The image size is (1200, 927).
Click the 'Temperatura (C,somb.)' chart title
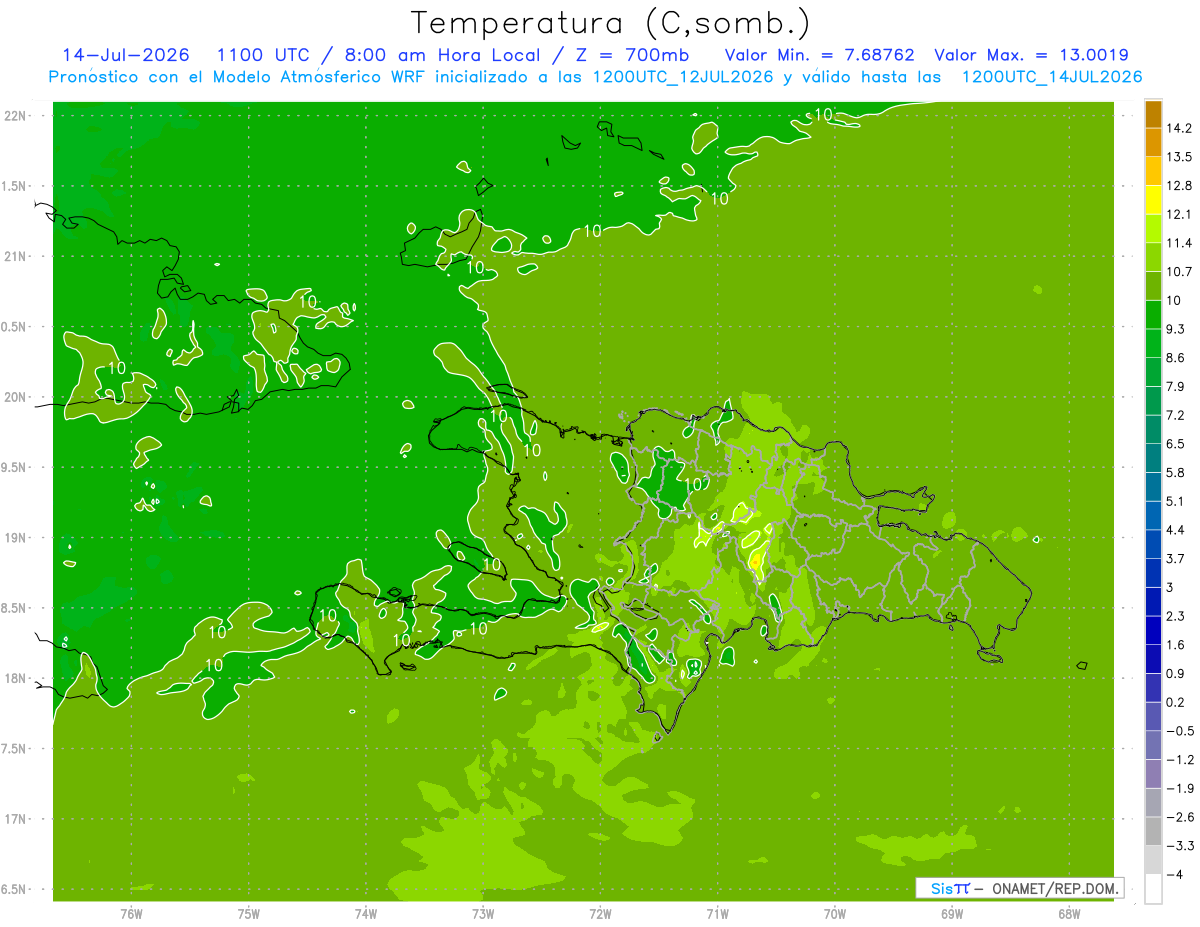coord(611,23)
